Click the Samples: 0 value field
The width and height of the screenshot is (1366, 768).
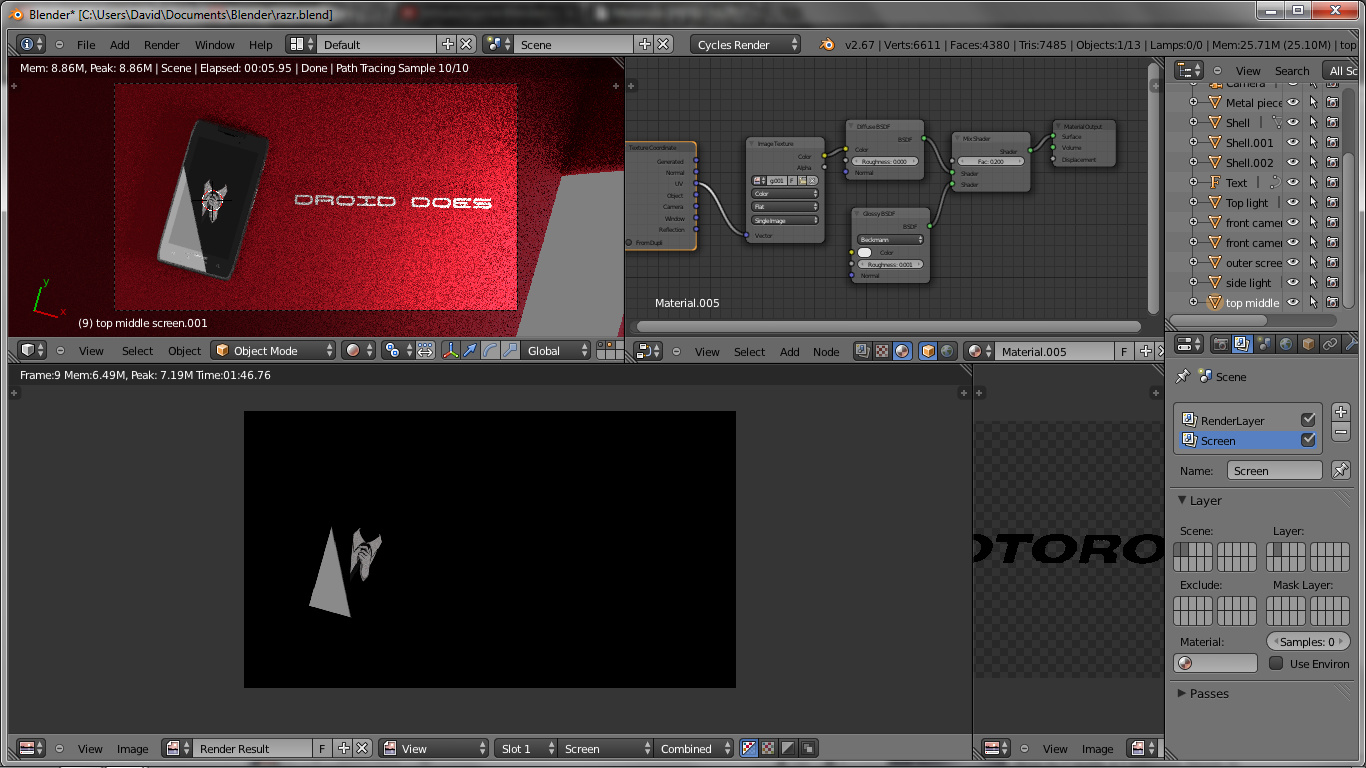[x=1308, y=642]
